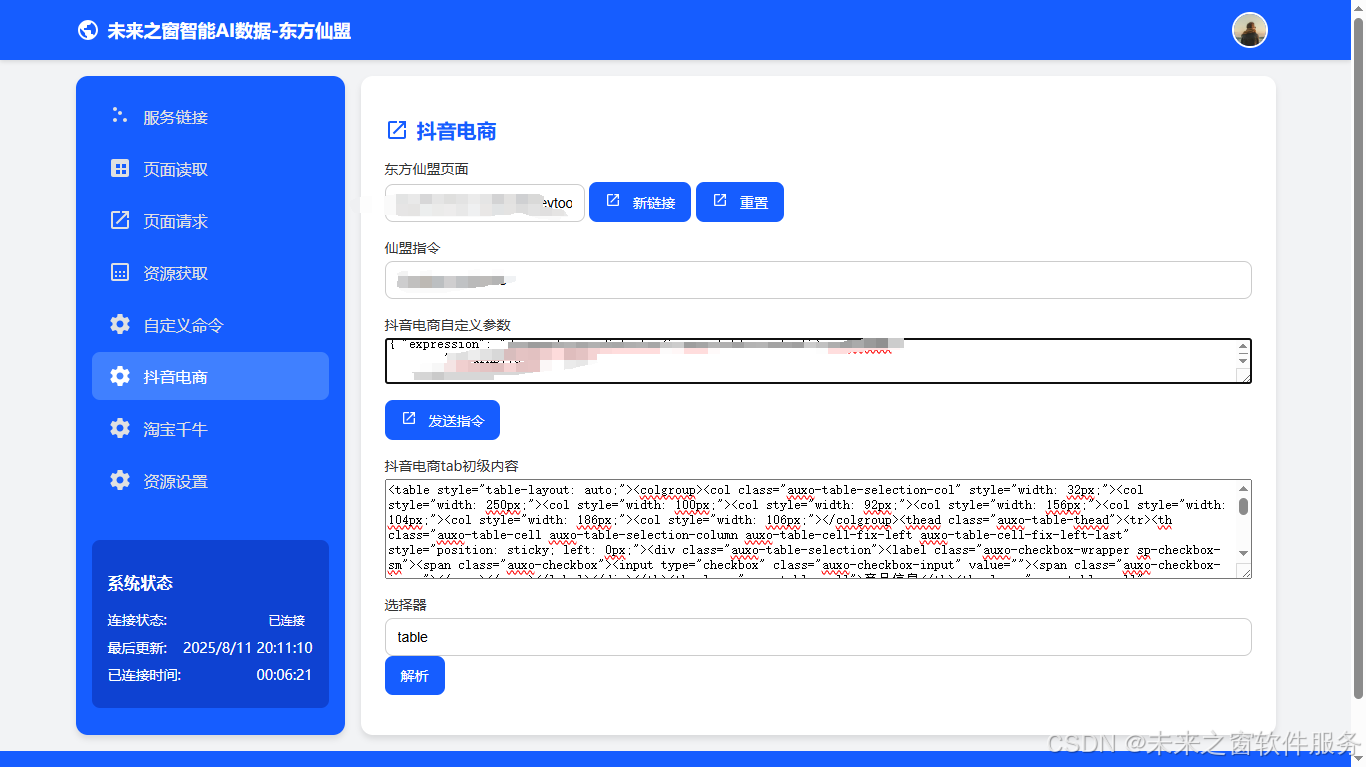
Task: Click the 选择器 field label
Action: point(406,604)
